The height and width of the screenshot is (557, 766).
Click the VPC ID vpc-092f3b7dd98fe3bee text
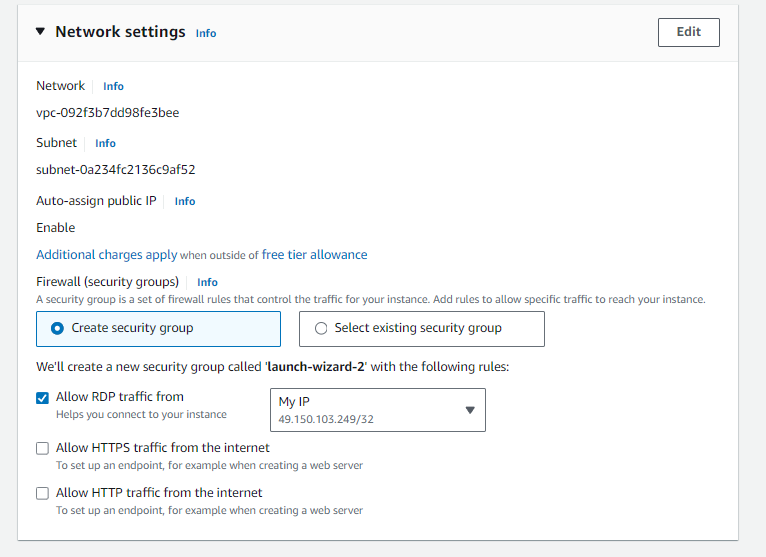[x=107, y=113]
